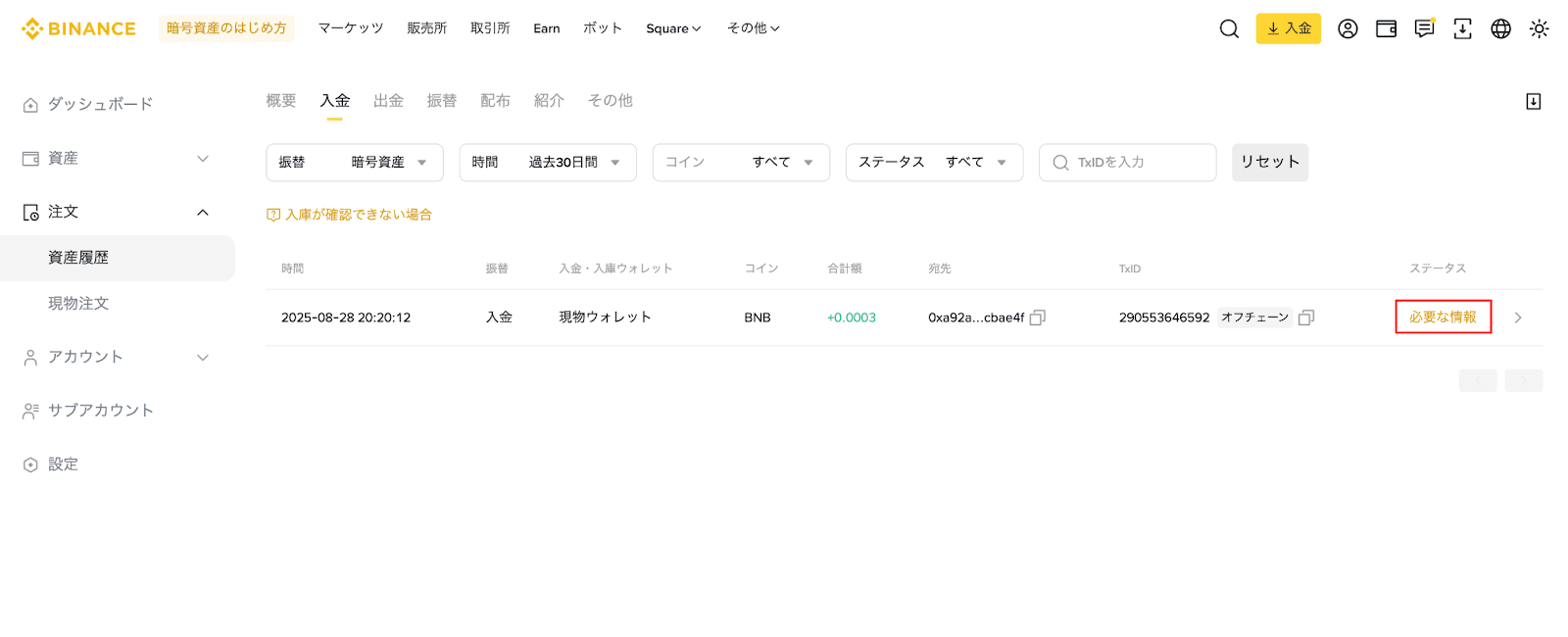Image resolution: width=1568 pixels, height=637 pixels.
Task: Click the TxIDを入力 search field
Action: (1137, 163)
